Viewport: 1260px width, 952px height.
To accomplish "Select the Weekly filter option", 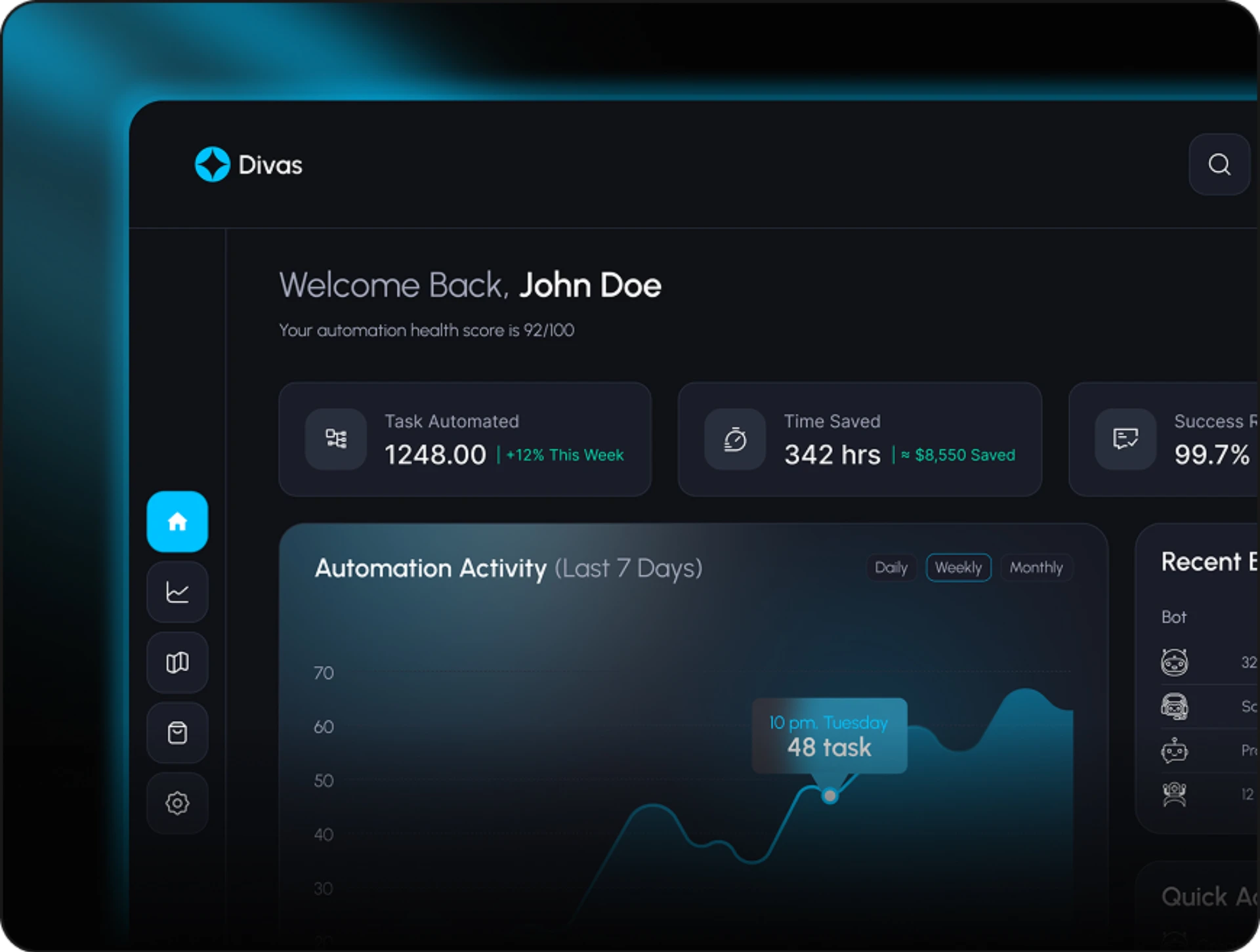I will coord(958,568).
